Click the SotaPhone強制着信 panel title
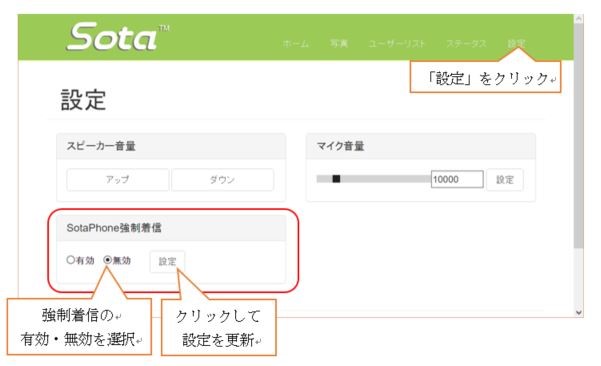 click(x=114, y=228)
